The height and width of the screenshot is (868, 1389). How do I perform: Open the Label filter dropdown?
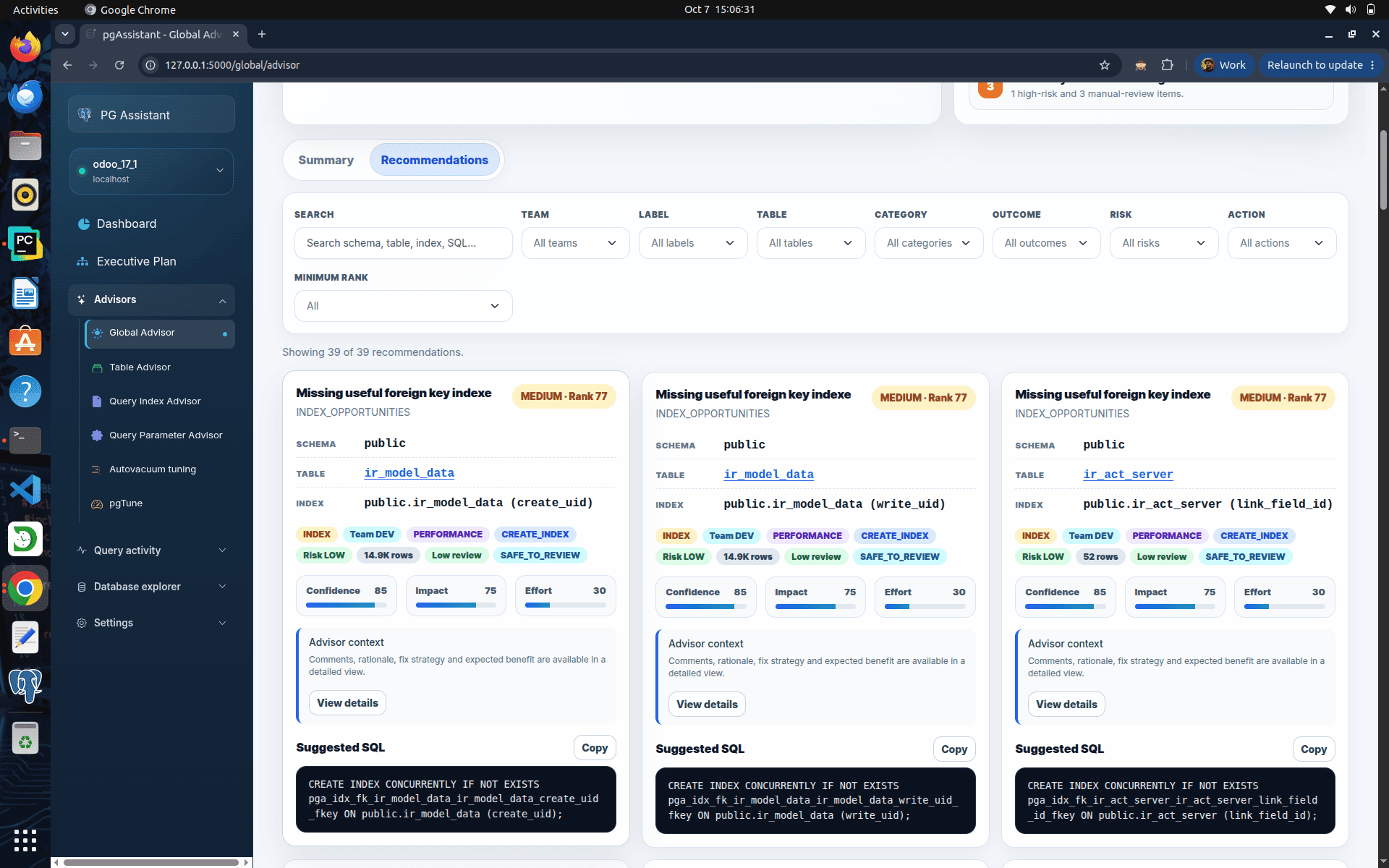[x=693, y=243]
